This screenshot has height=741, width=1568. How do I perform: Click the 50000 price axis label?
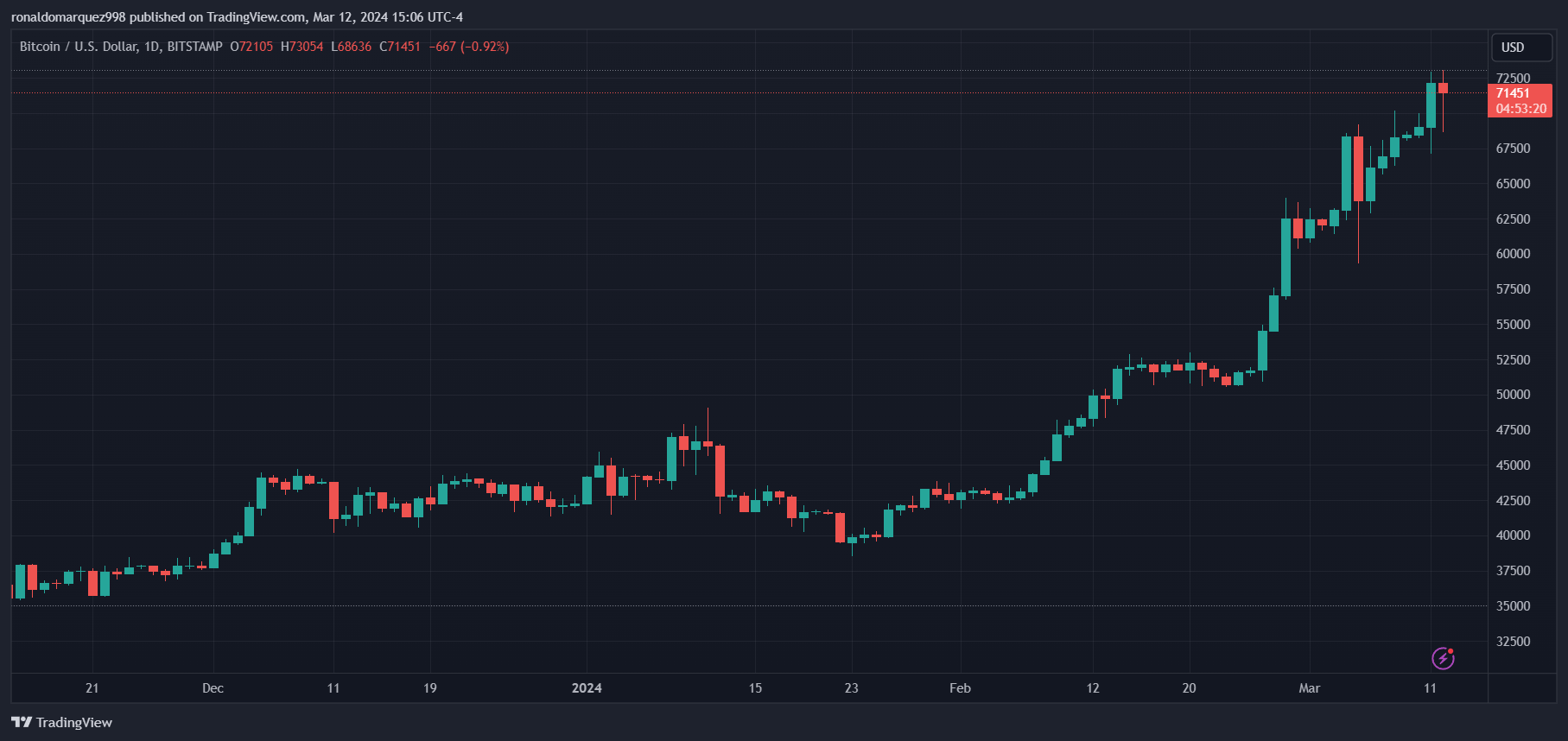1513,395
